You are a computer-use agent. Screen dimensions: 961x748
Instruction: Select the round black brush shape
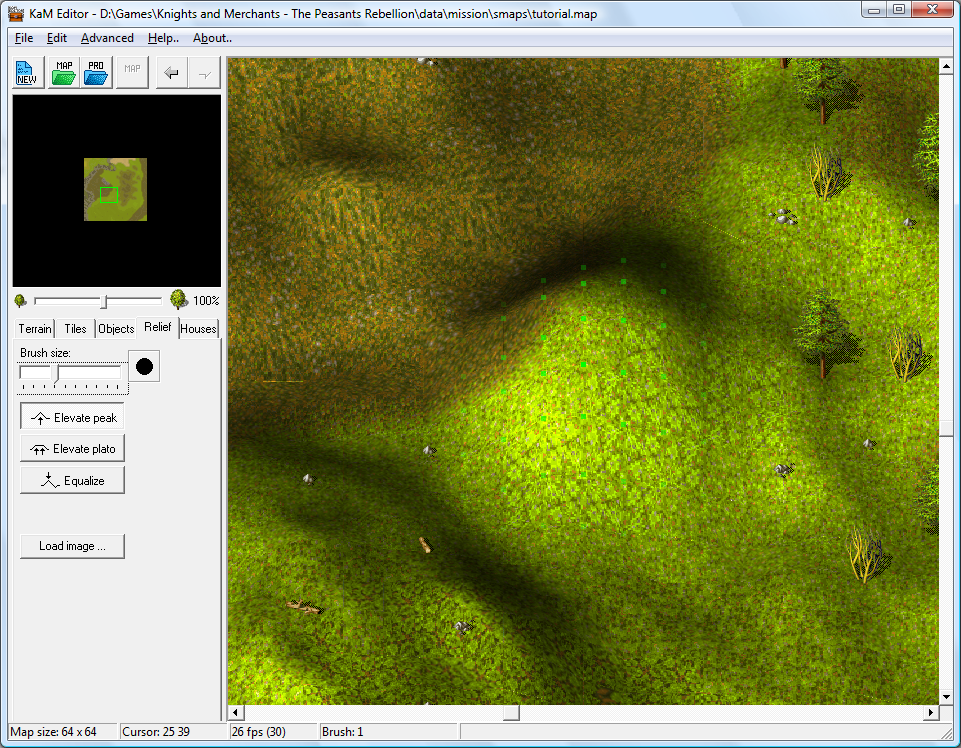coord(144,367)
